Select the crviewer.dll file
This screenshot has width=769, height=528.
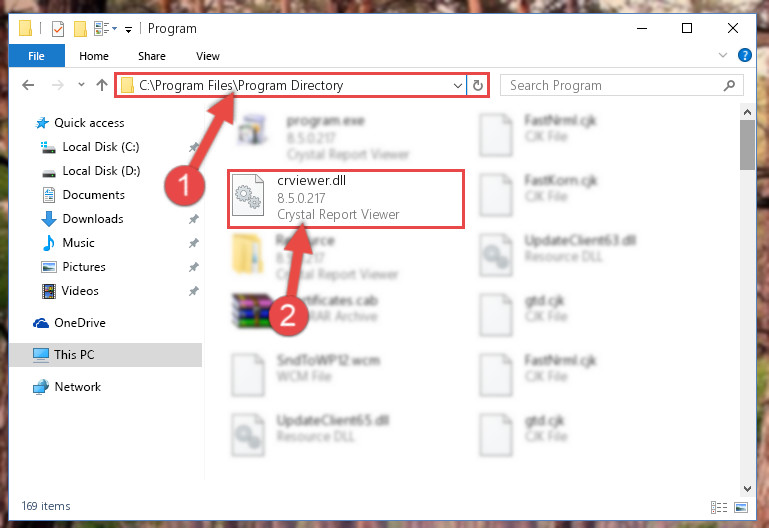346,199
